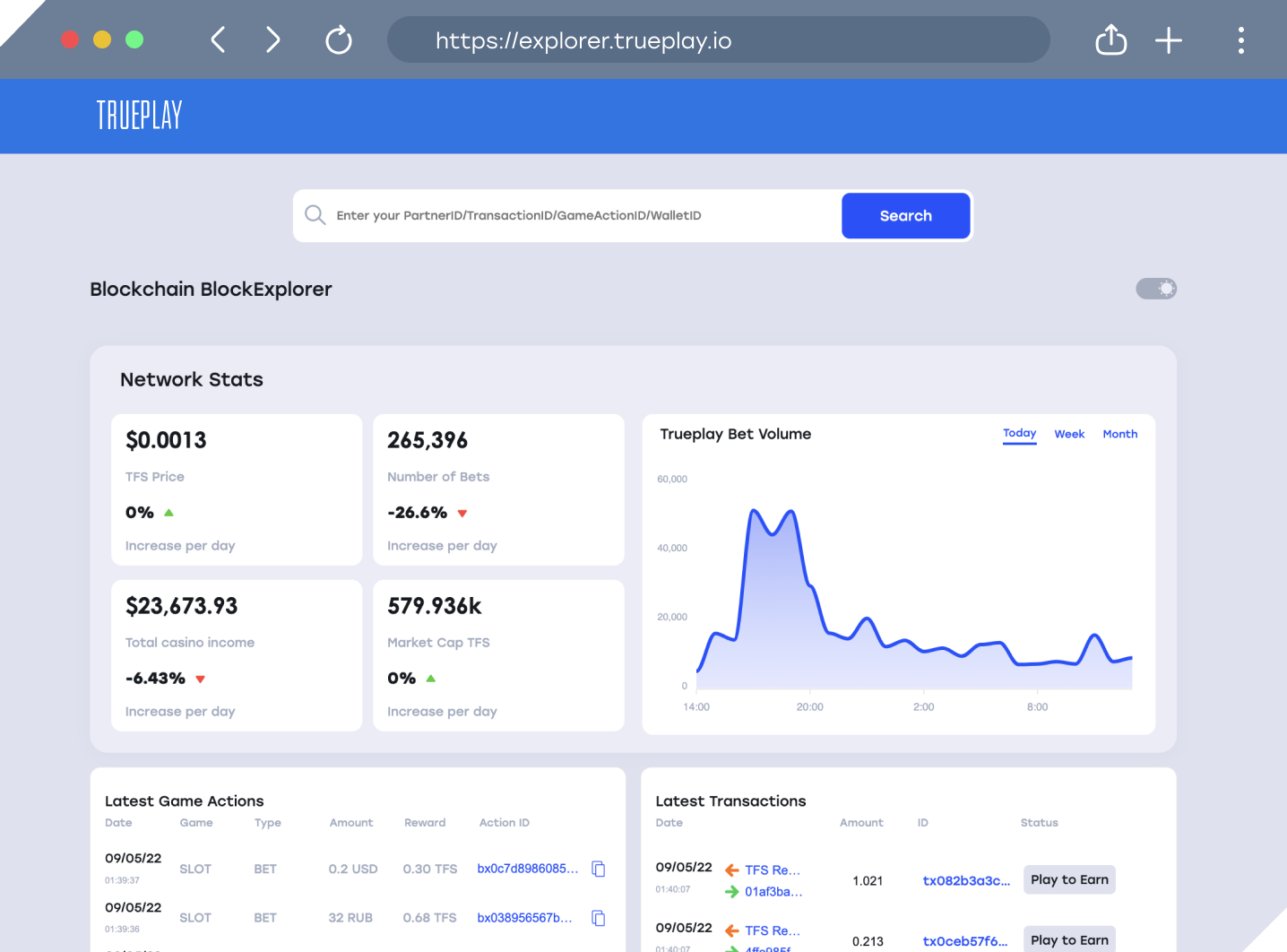Click the Network Stats heading
Image resolution: width=1287 pixels, height=952 pixels.
pos(192,379)
